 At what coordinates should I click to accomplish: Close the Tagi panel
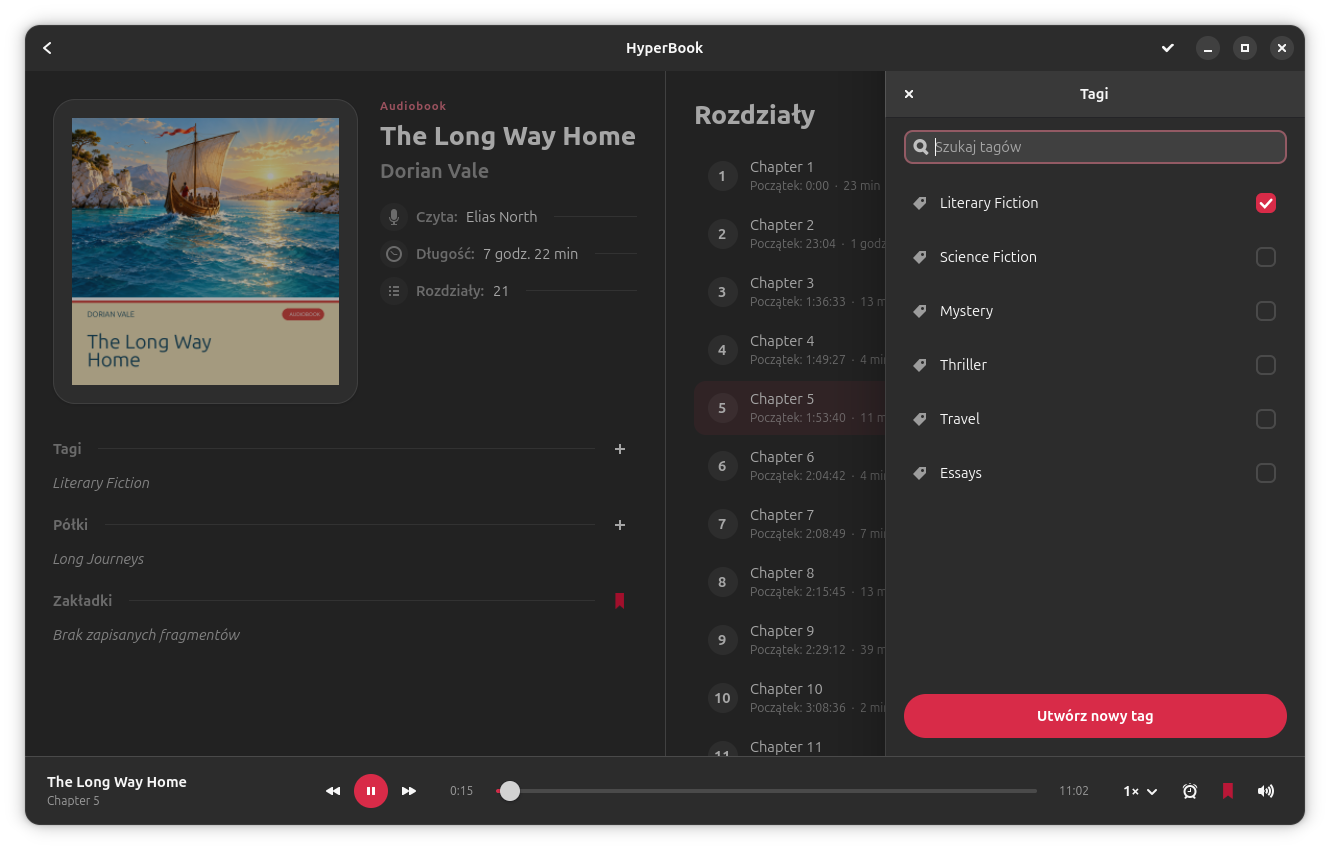pyautogui.click(x=909, y=94)
